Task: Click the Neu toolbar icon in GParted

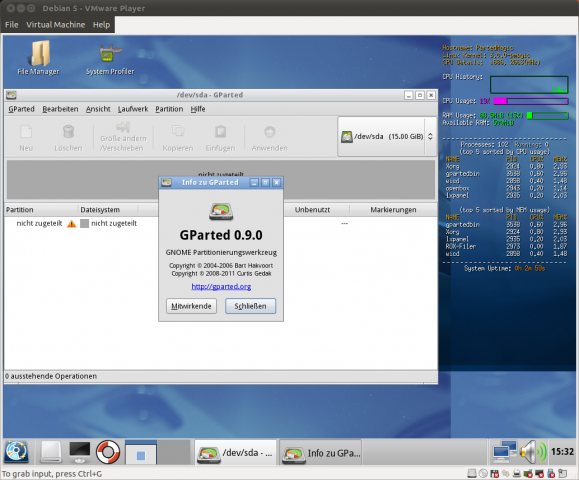Action: tap(26, 137)
